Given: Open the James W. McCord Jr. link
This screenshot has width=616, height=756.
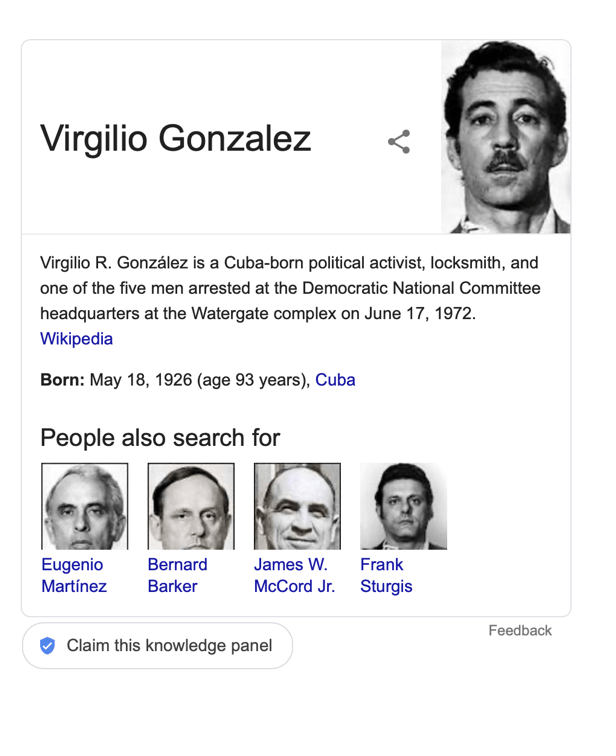Looking at the screenshot, I should tap(294, 575).
